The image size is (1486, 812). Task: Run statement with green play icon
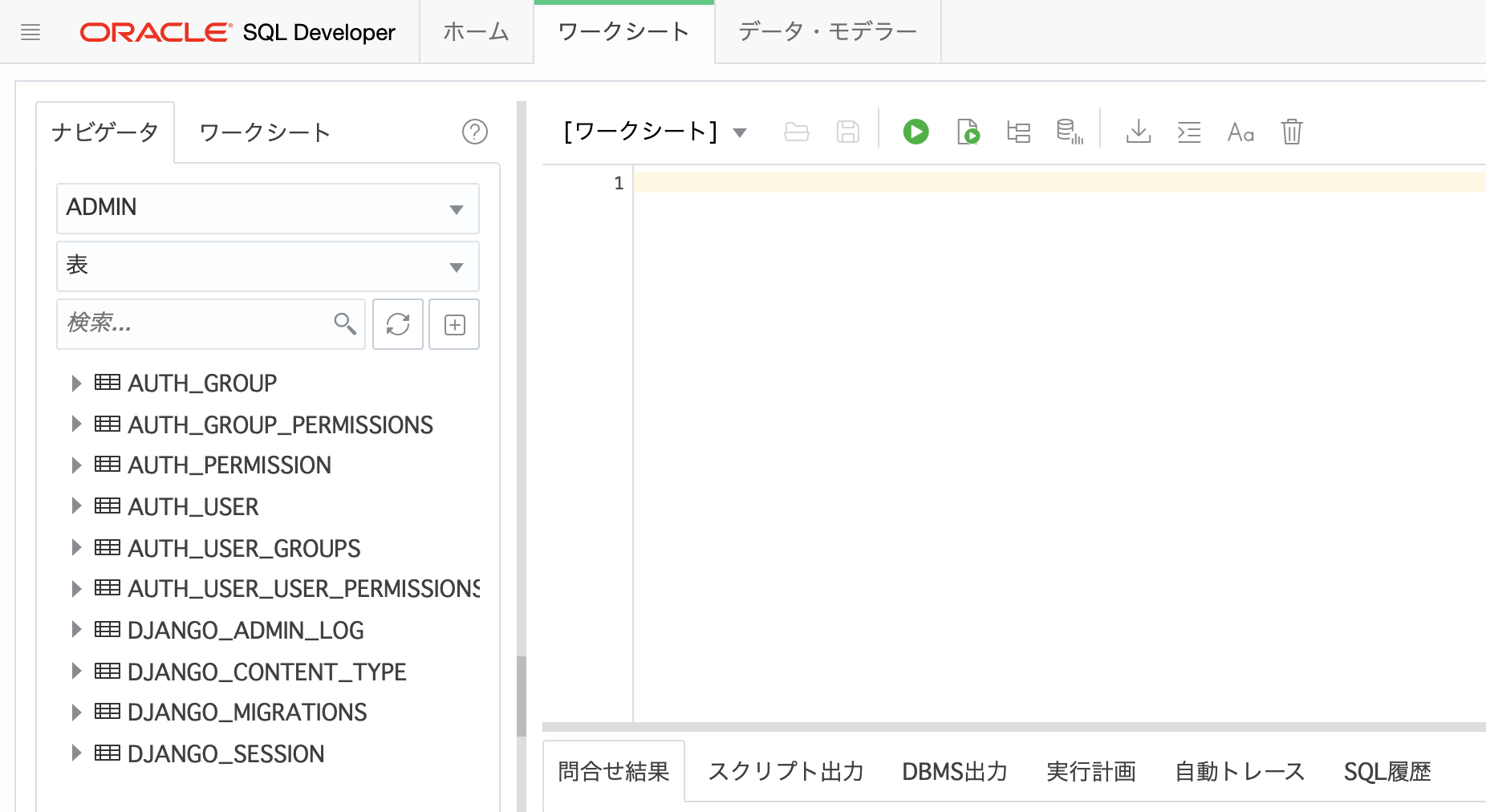pos(916,132)
